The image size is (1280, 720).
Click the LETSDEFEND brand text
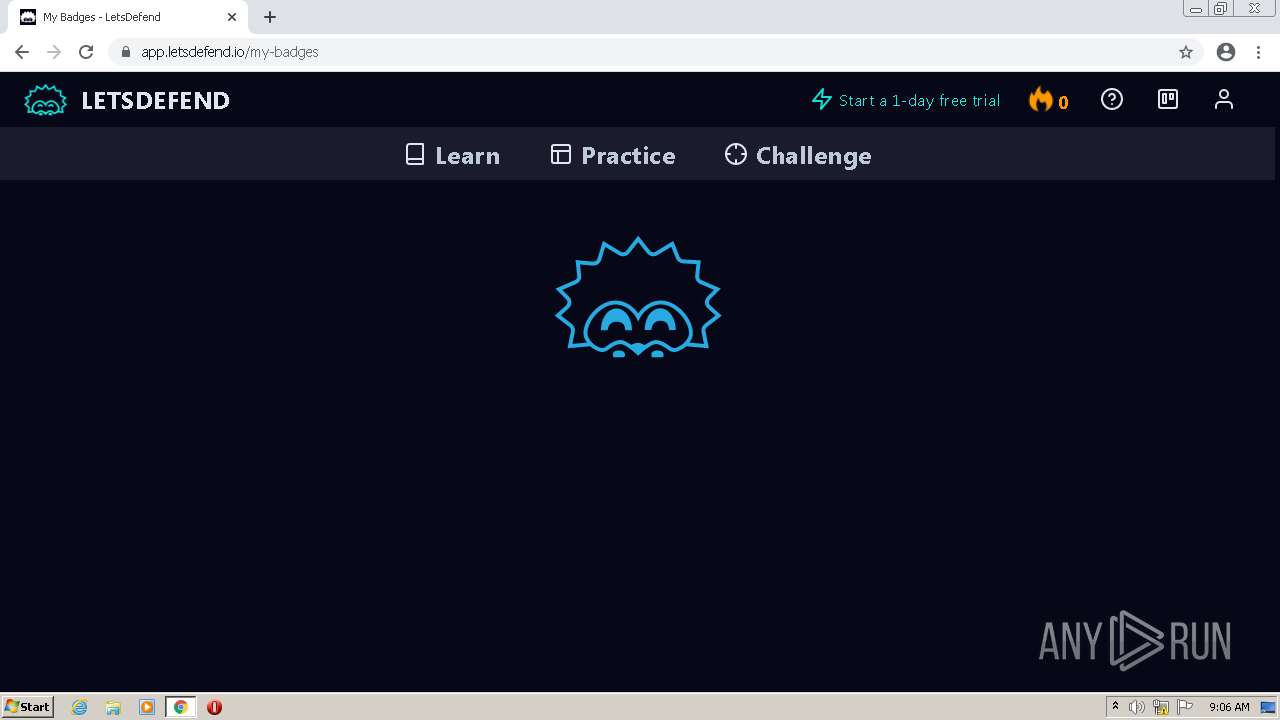[x=155, y=100]
